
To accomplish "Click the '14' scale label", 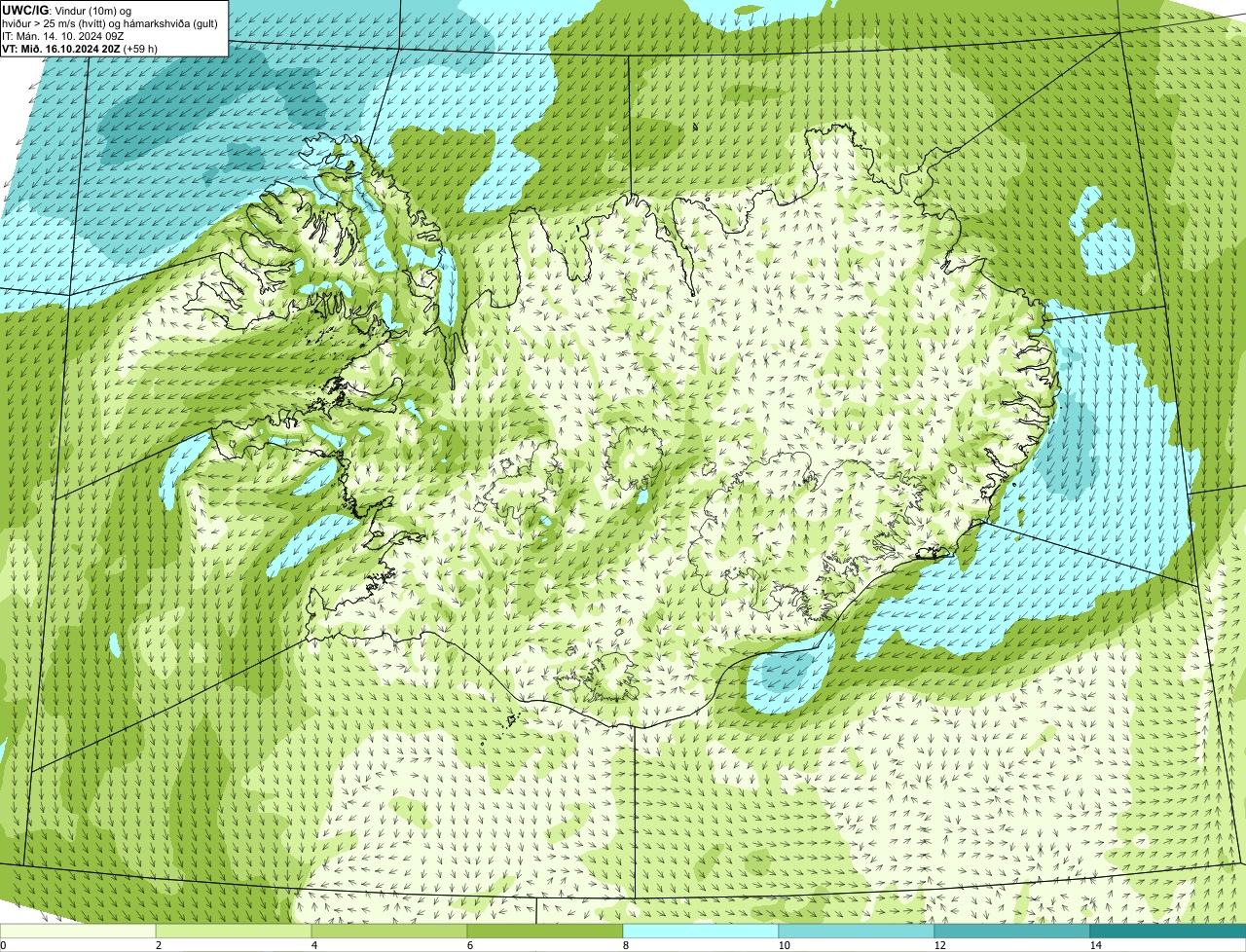I will 1095,945.
